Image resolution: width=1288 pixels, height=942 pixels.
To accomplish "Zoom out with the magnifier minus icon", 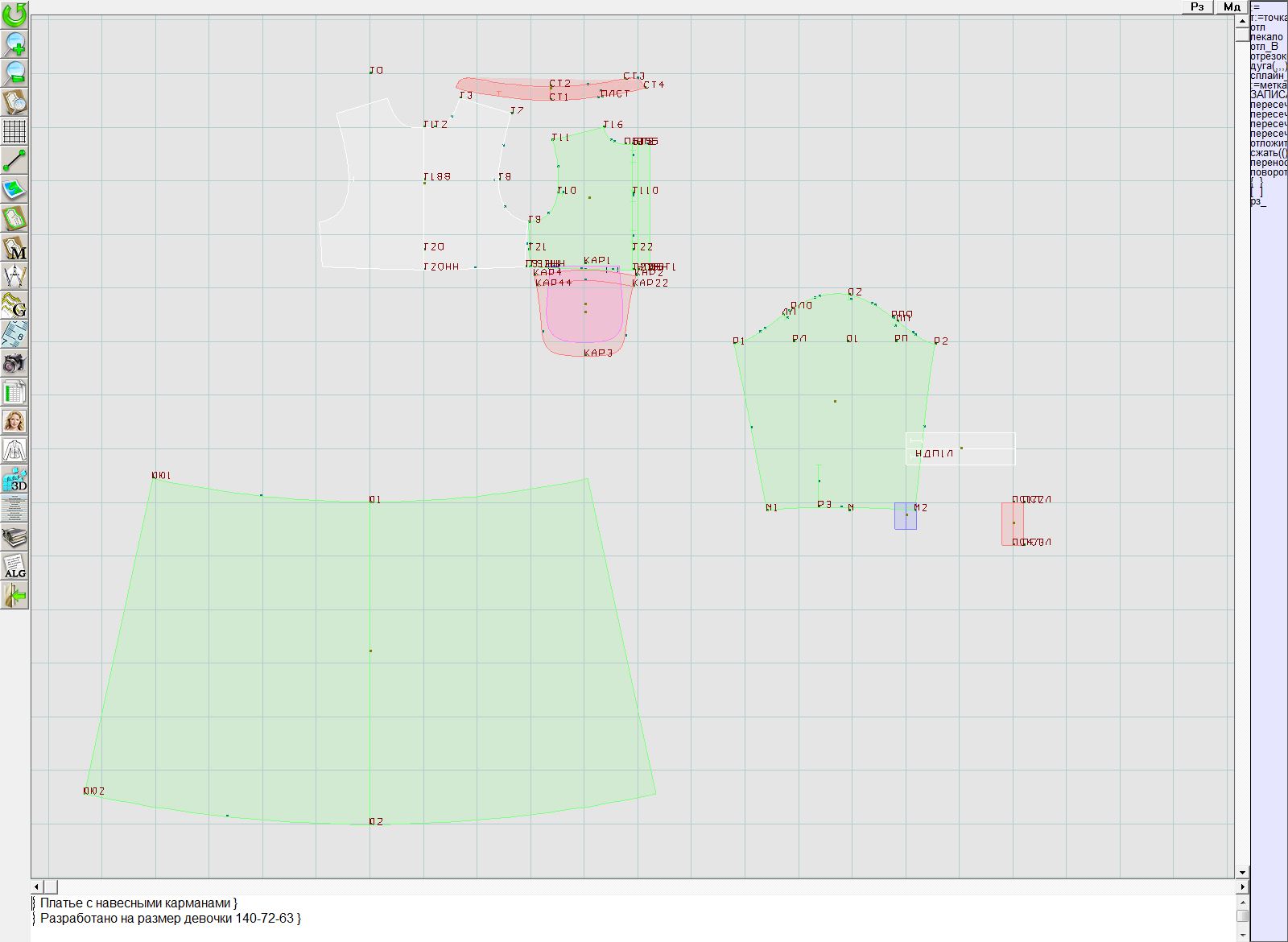I will coord(14,72).
